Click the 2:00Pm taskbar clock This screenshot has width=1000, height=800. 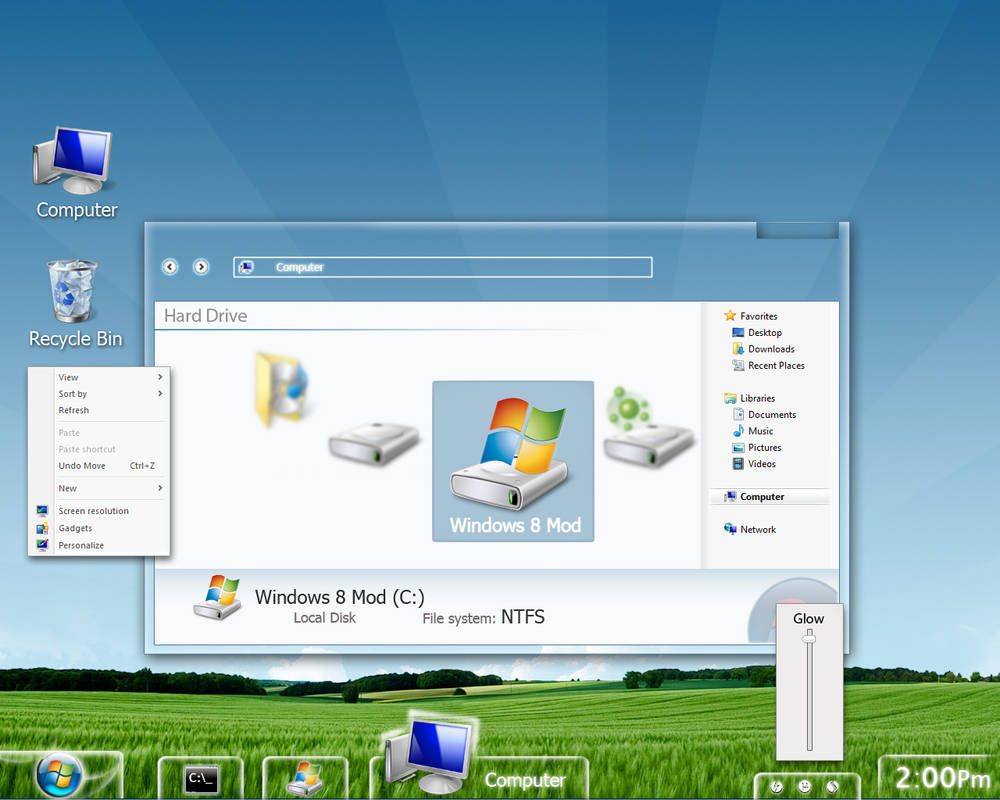click(942, 778)
